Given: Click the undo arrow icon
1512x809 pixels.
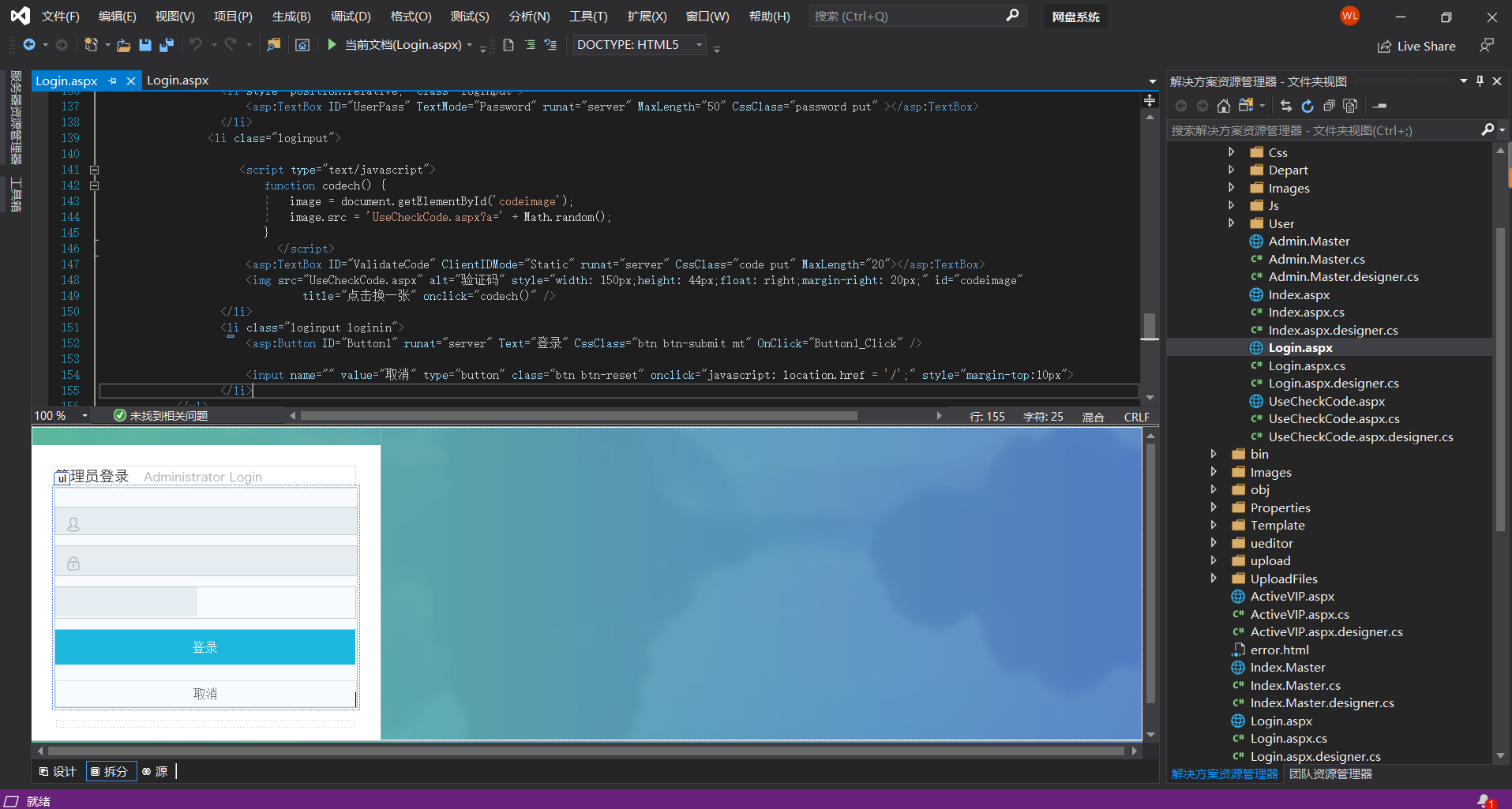Looking at the screenshot, I should [x=196, y=45].
